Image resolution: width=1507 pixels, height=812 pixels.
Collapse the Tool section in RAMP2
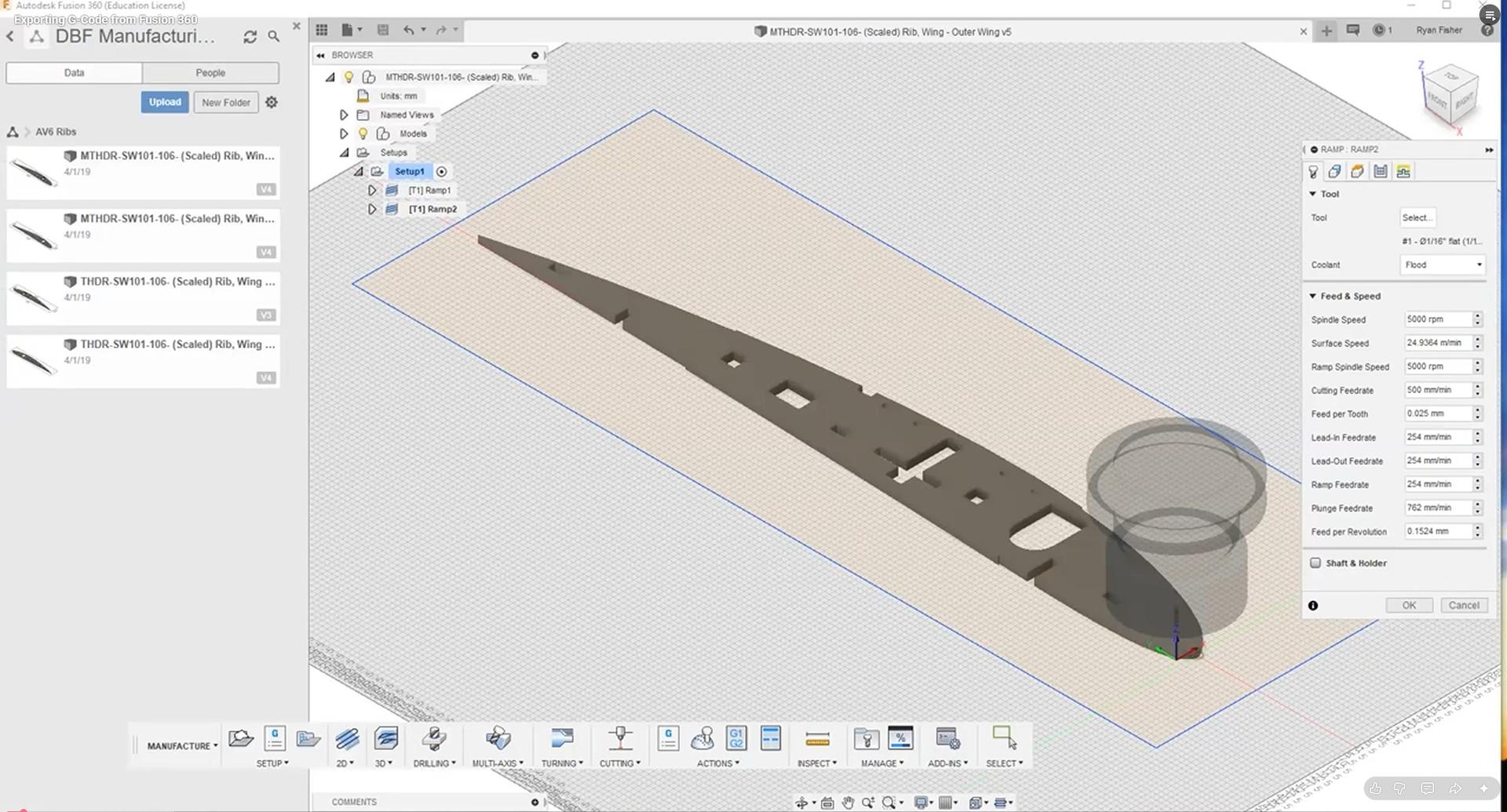[1312, 194]
